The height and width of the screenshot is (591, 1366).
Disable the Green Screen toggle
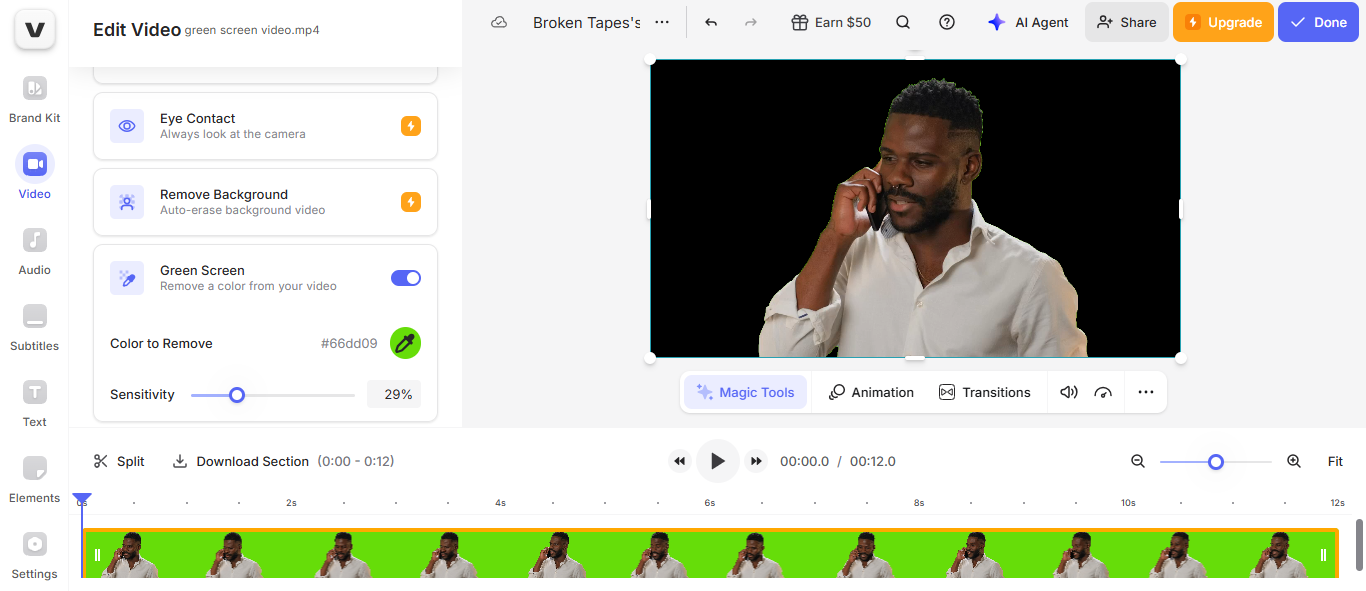click(x=405, y=278)
